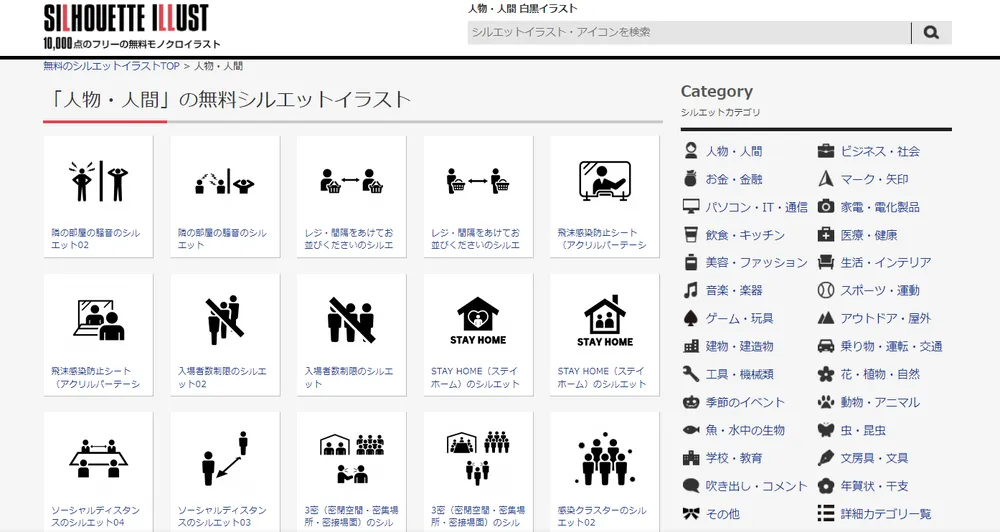Viewport: 1000px width, 532px height.
Task: Open the 感染クラスターのシルエット02 thumbnail
Action: click(x=605, y=472)
